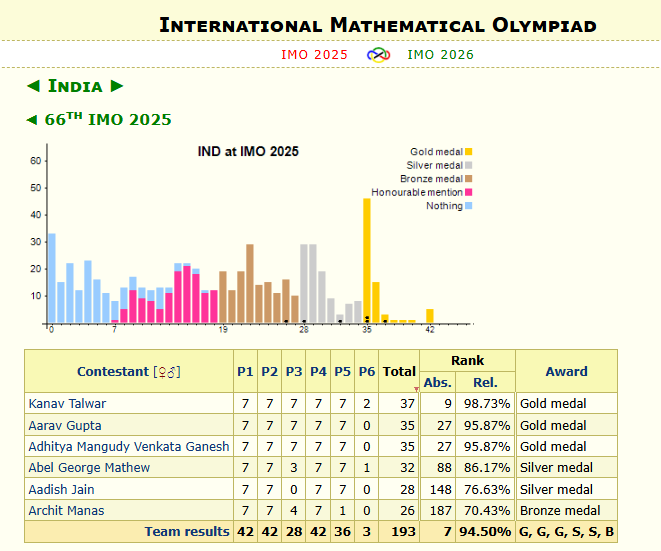Click the International Mathematical Olympiad title
Screen dimensions: 661x551
tap(378, 25)
